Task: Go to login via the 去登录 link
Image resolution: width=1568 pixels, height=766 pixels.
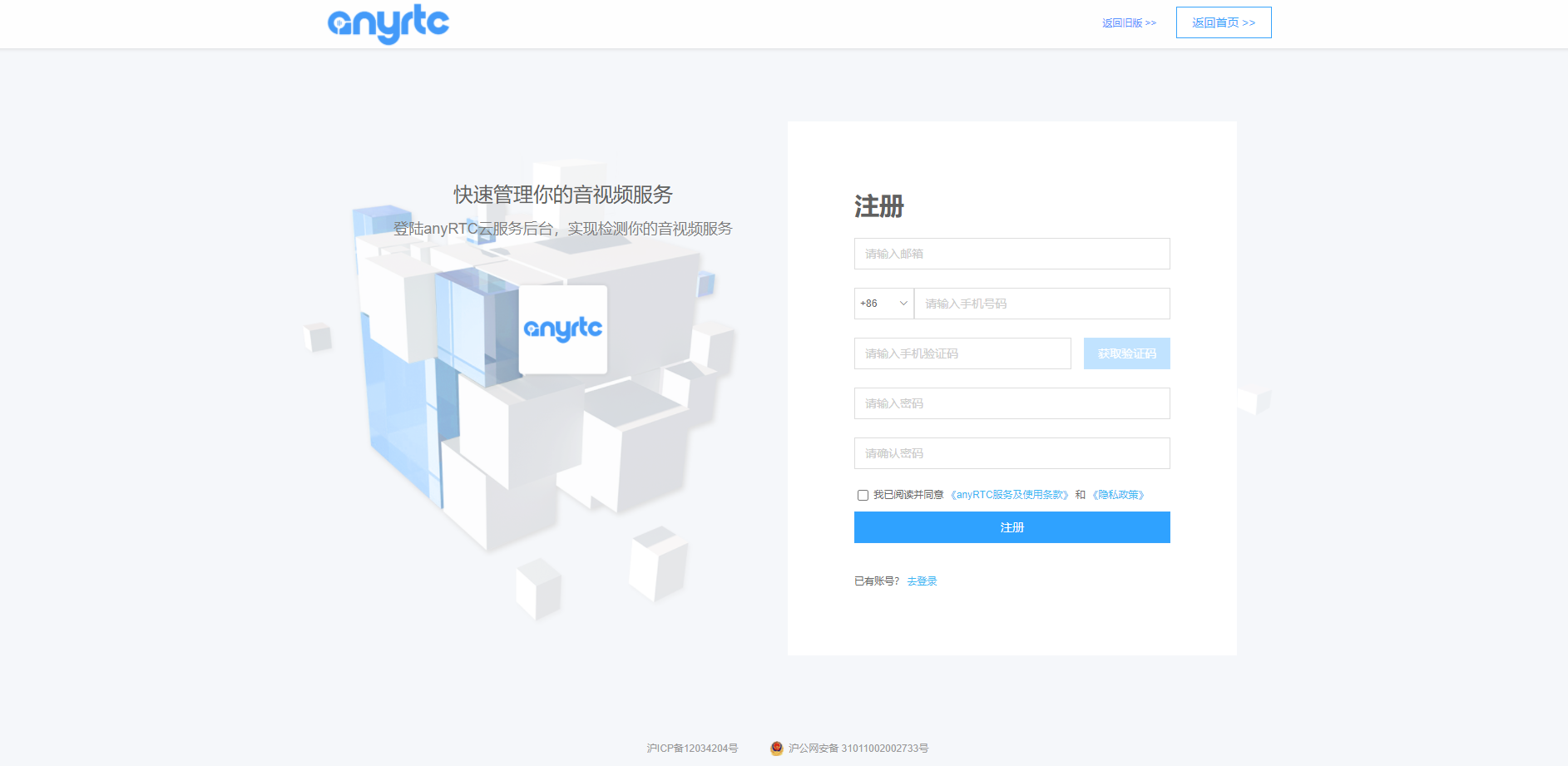Action: pyautogui.click(x=922, y=581)
